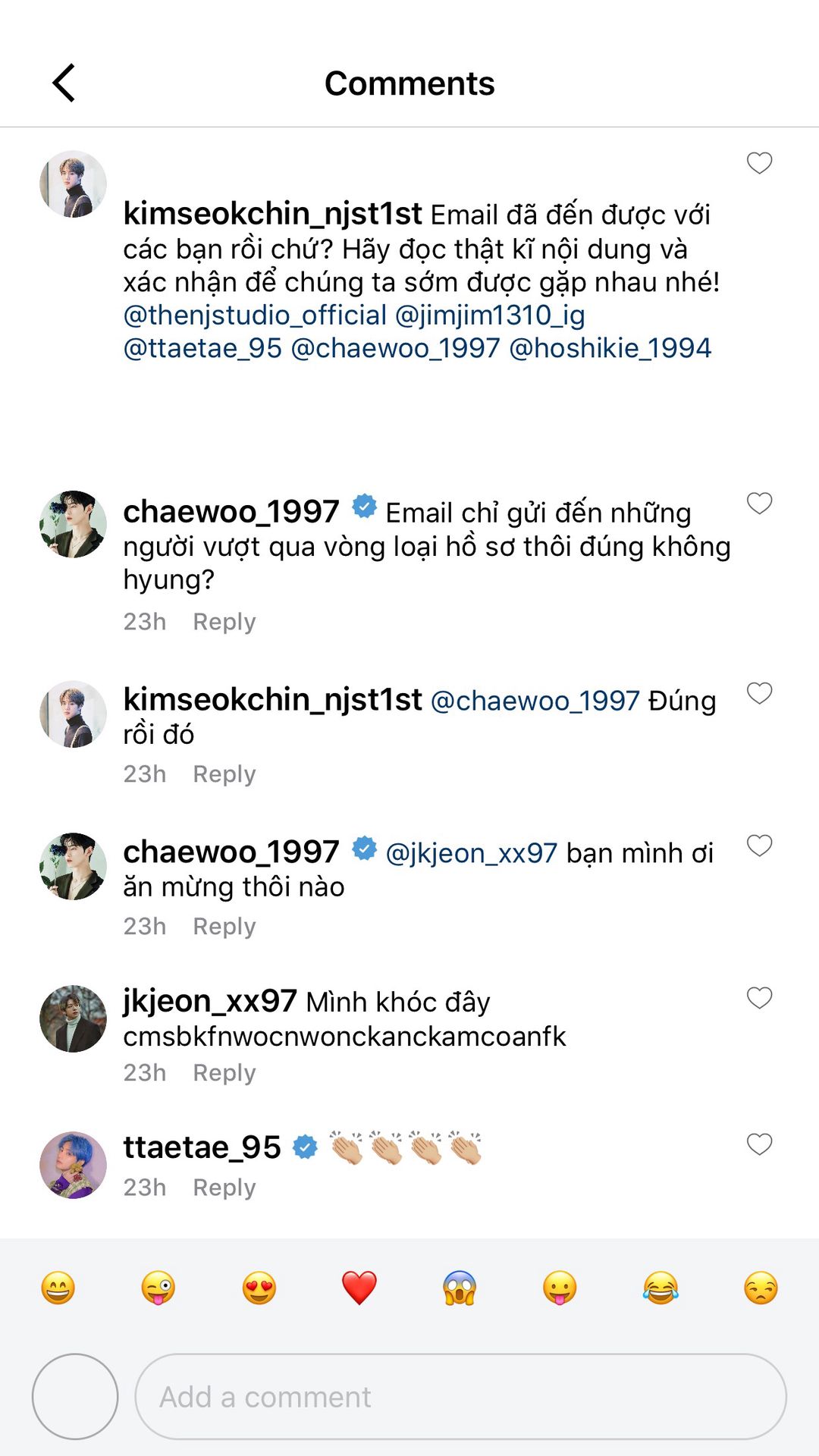Like the top kimseokchin_njst1st email comment
819x1456 pixels.
pyautogui.click(x=759, y=163)
